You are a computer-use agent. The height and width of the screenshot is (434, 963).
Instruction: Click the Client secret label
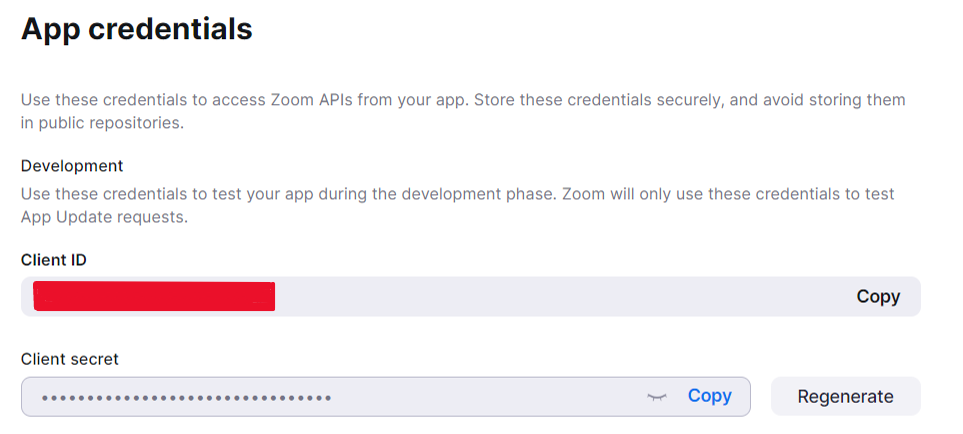point(69,359)
